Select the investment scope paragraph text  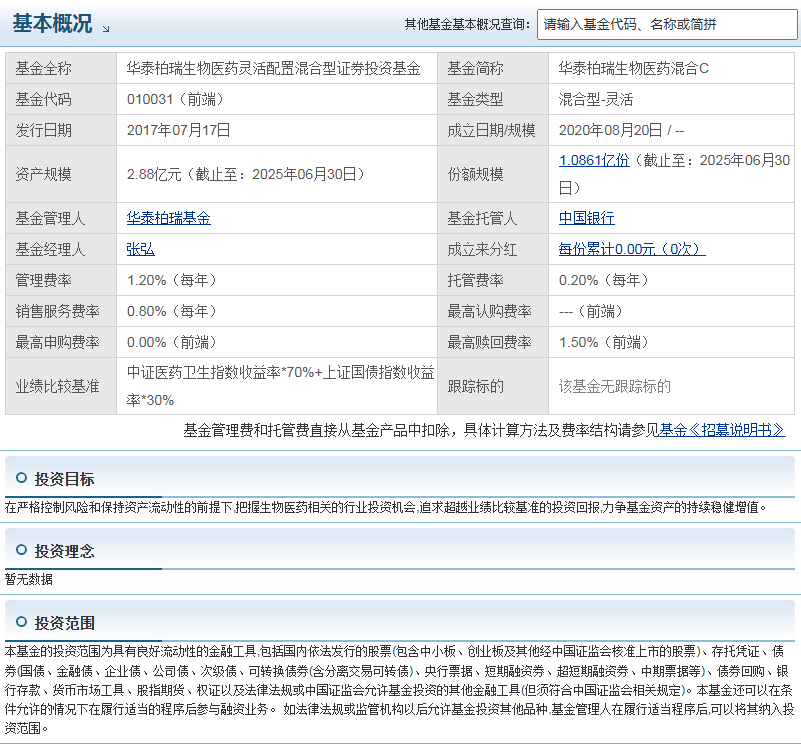click(x=399, y=690)
